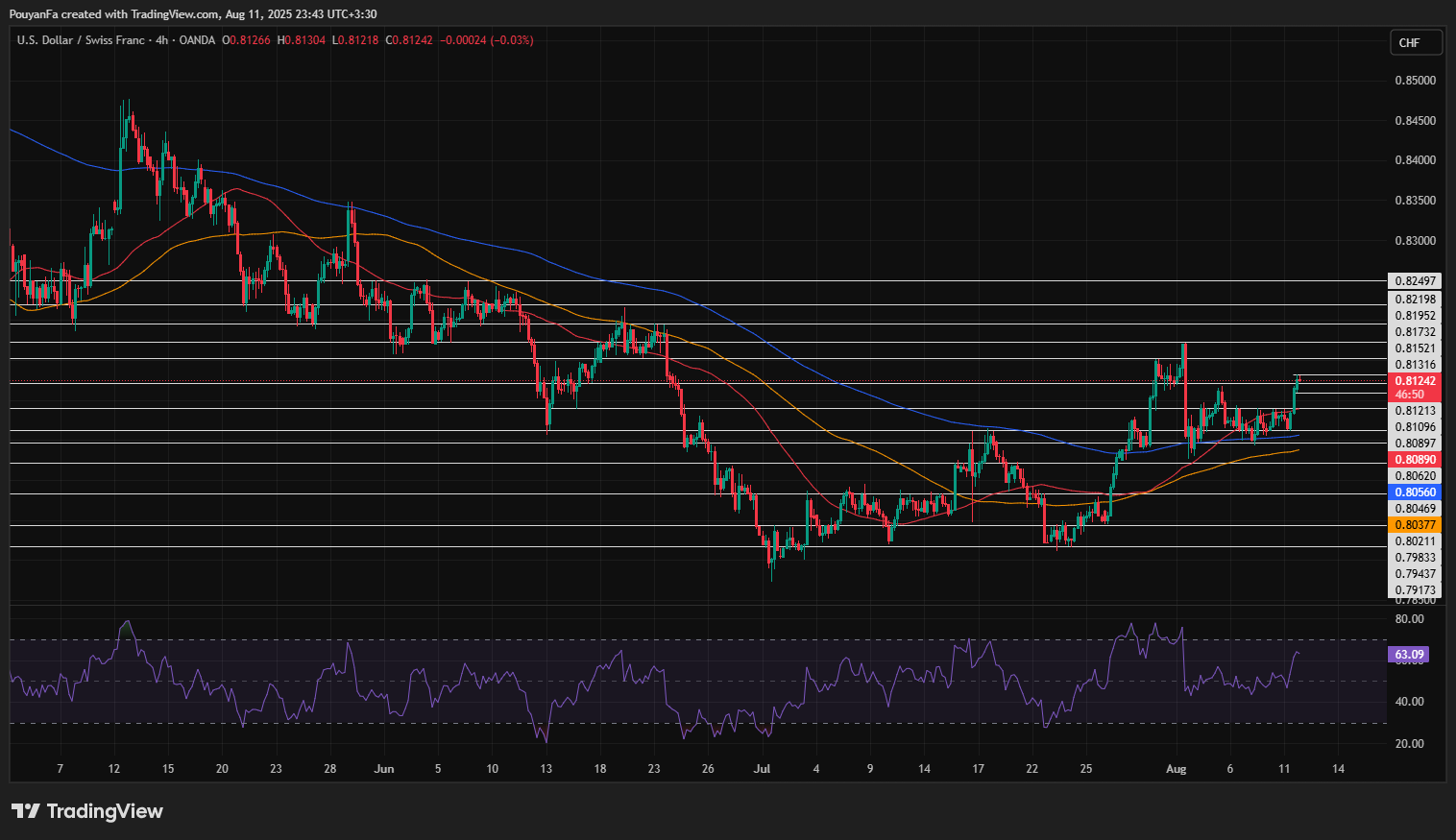Click the purple RSI value label 63.09
This screenshot has width=1456, height=840.
[x=1409, y=655]
